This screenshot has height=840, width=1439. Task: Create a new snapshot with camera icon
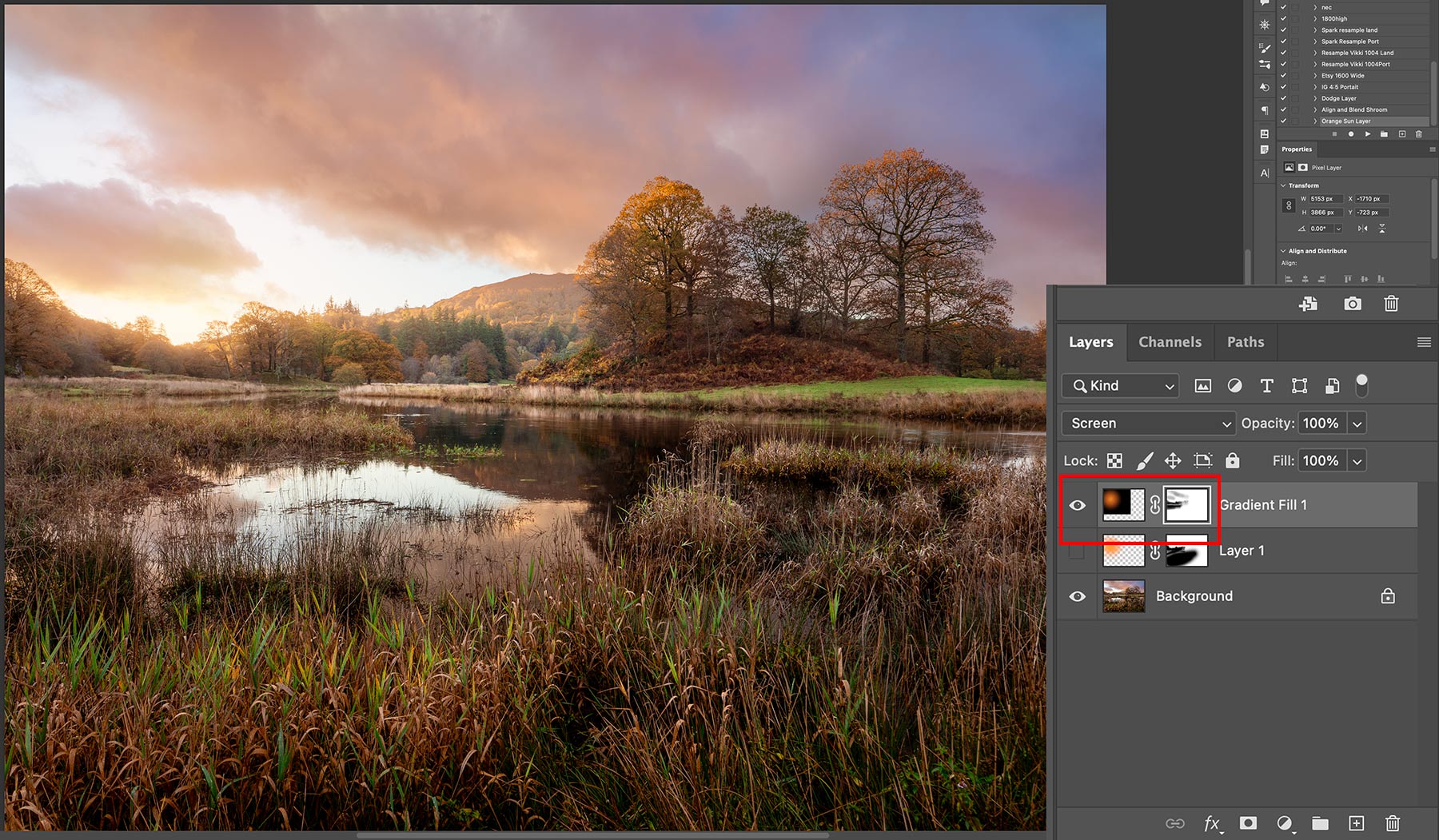[1352, 304]
